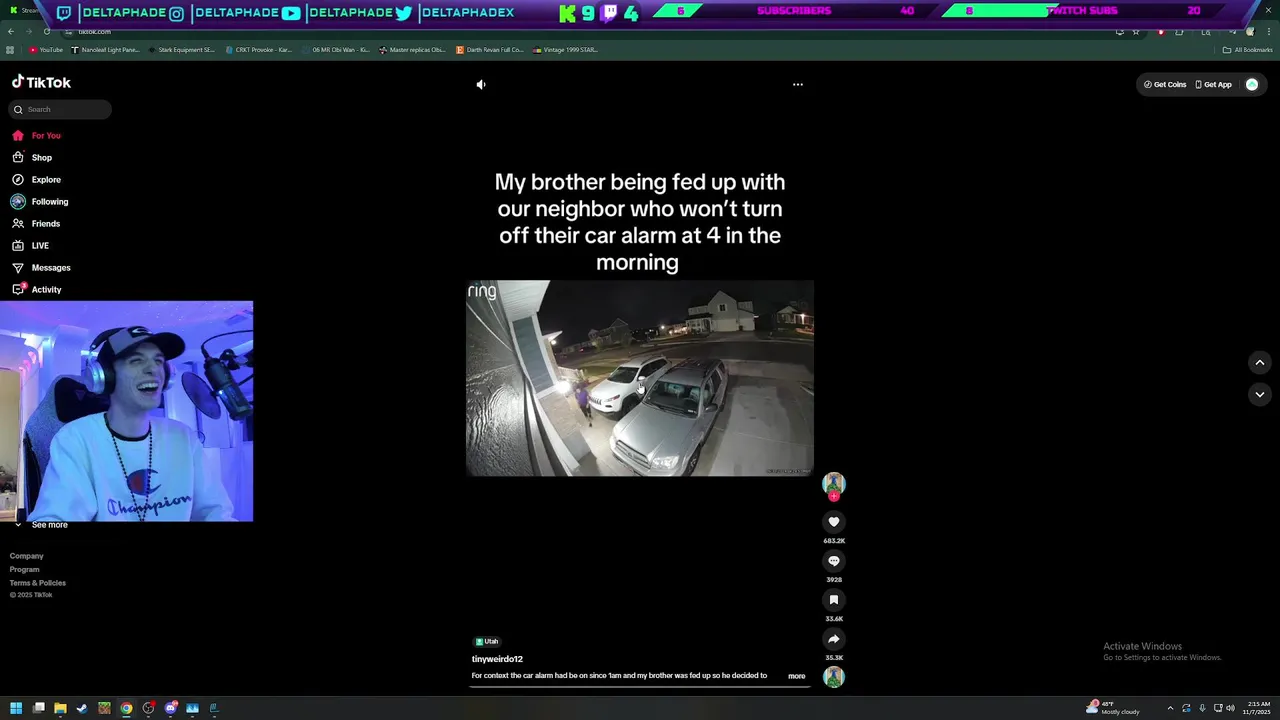Reload the browser page
This screenshot has width=1280, height=720.
46,32
